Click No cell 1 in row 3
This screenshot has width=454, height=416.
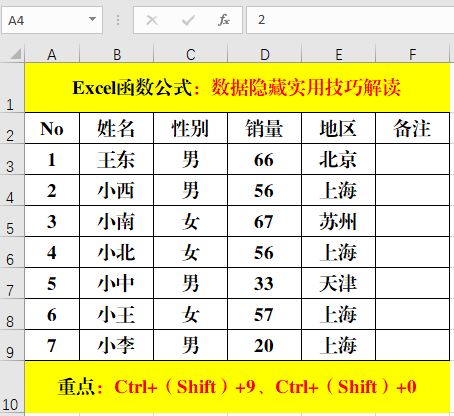point(52,159)
